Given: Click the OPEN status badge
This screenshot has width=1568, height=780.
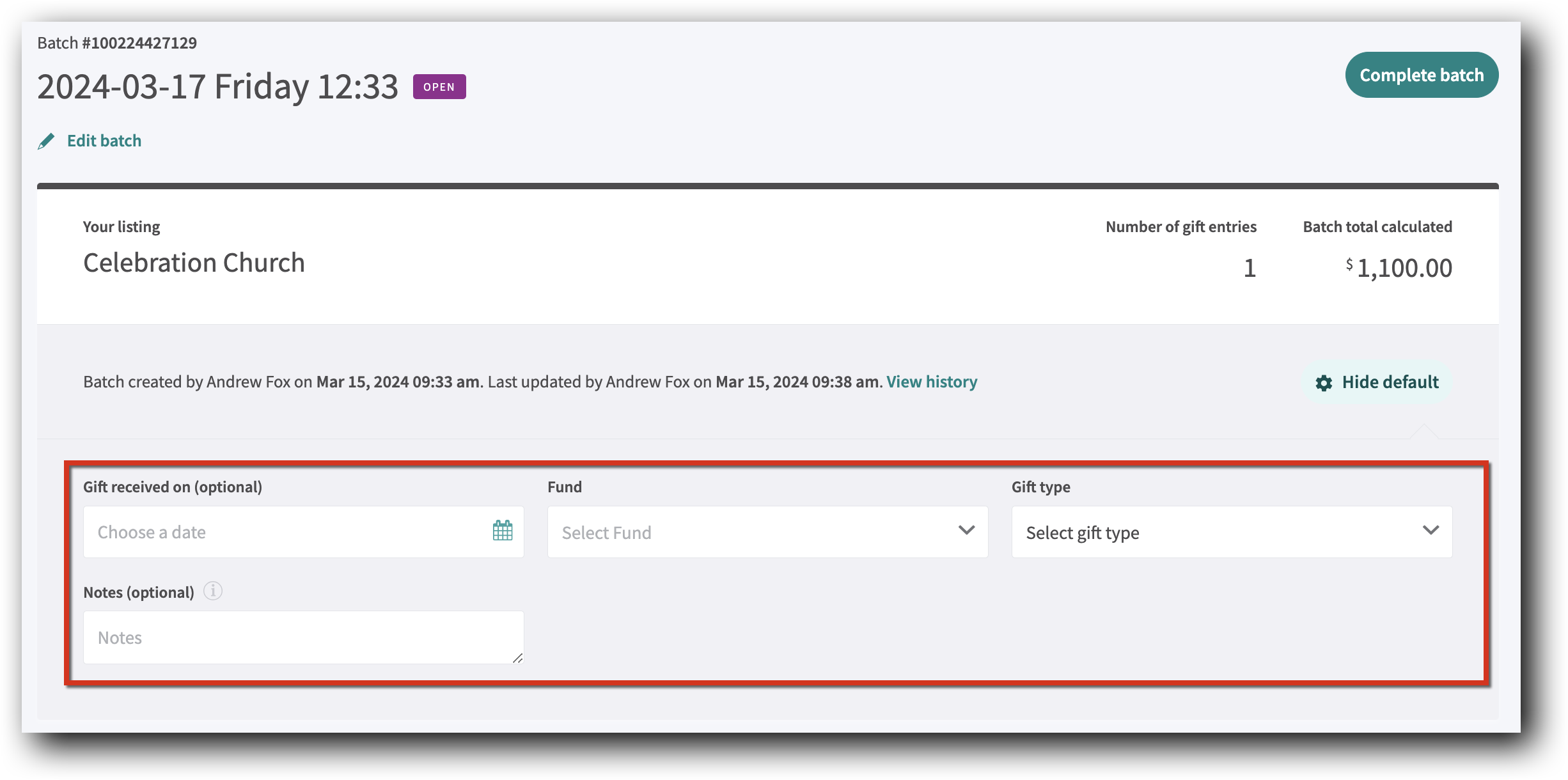Looking at the screenshot, I should click(439, 86).
